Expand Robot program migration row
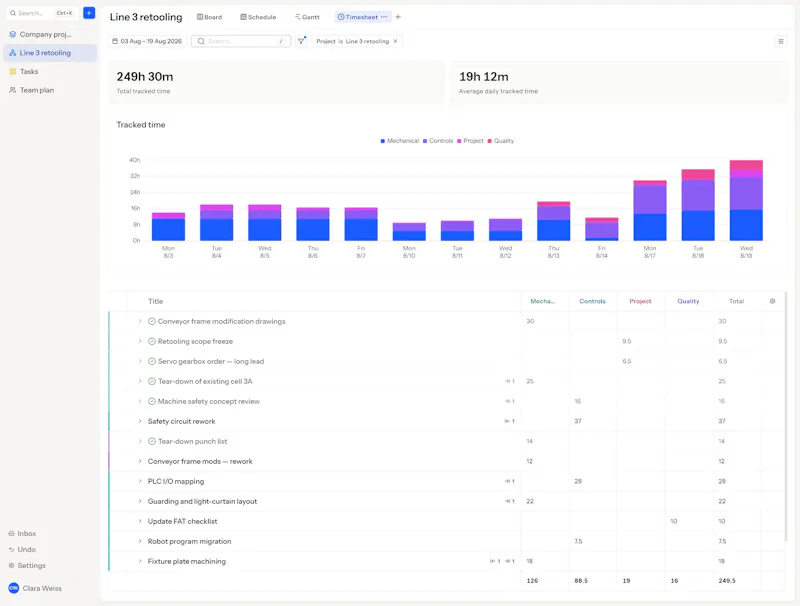Screen dimensions: 800x606 pyautogui.click(x=140, y=541)
